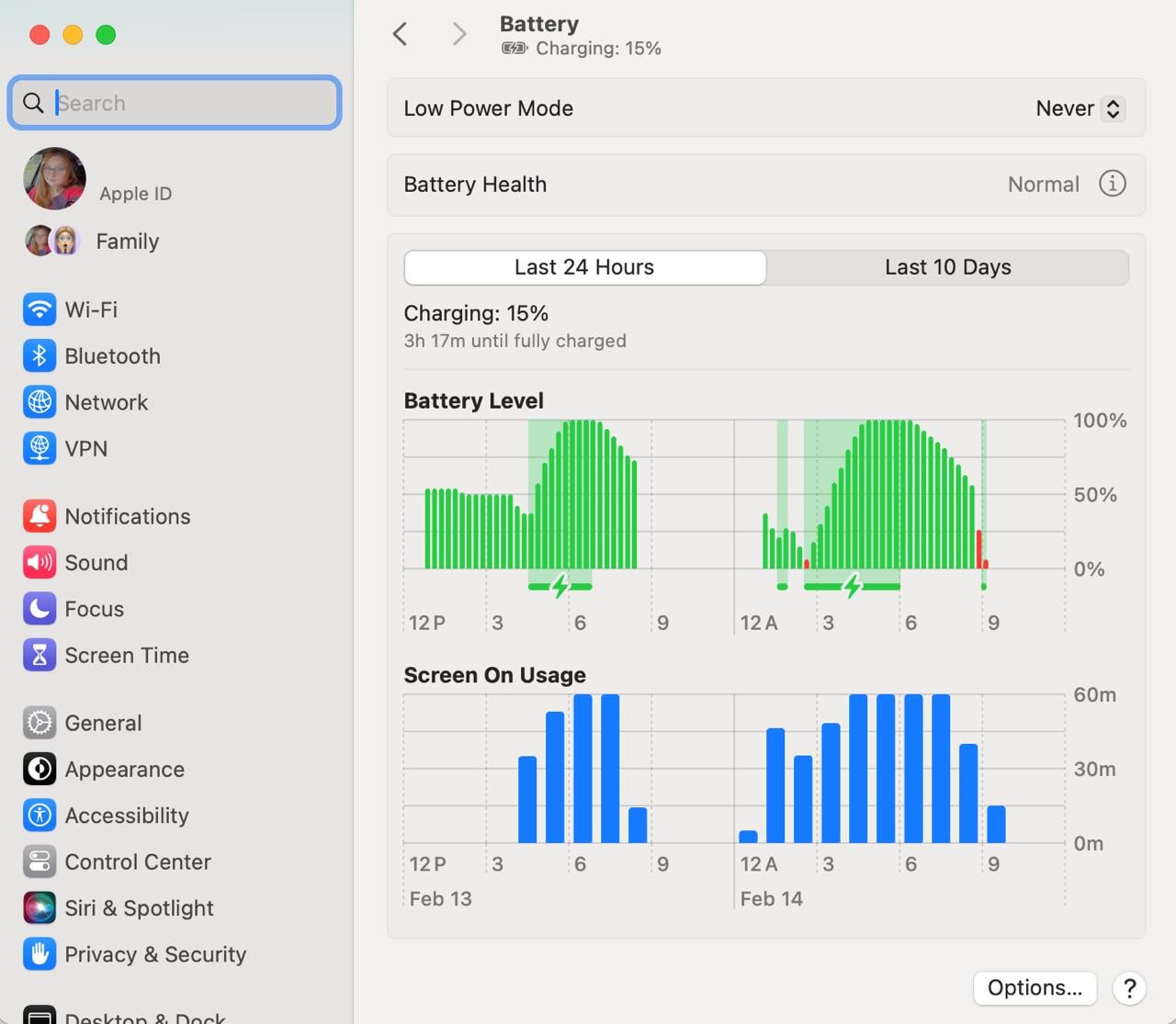Open Family sharing avatars
The image size is (1176, 1024).
pos(52,241)
